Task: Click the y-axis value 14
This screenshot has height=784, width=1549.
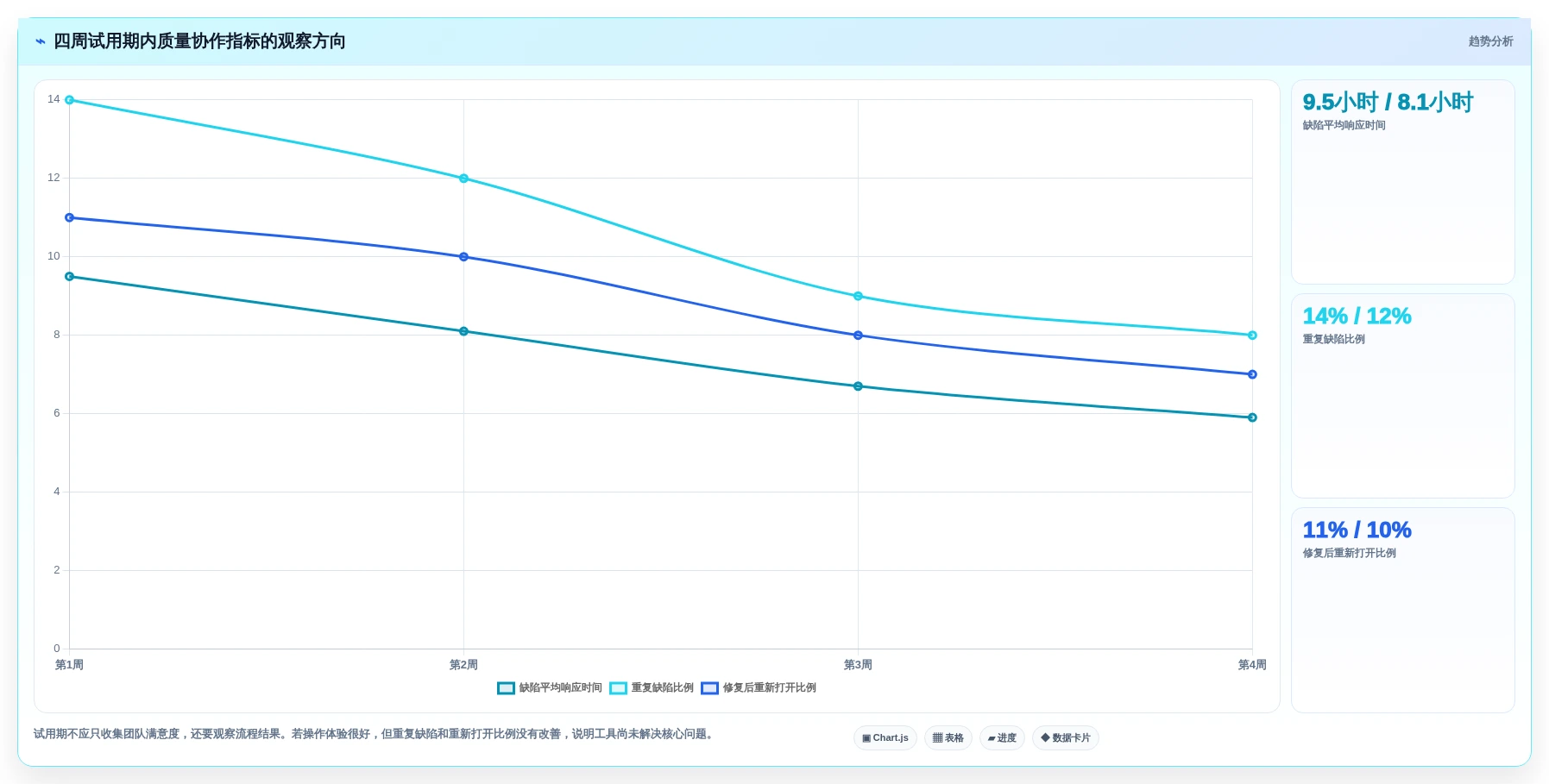Action: pos(54,99)
